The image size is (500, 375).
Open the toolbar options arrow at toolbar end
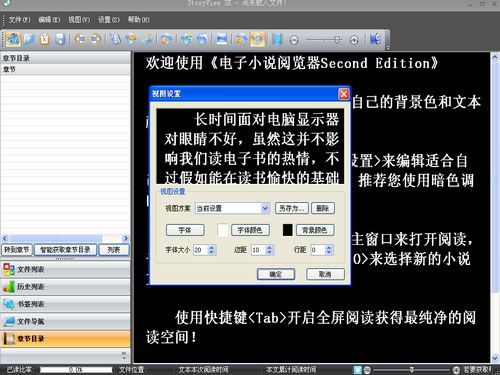[x=388, y=47]
